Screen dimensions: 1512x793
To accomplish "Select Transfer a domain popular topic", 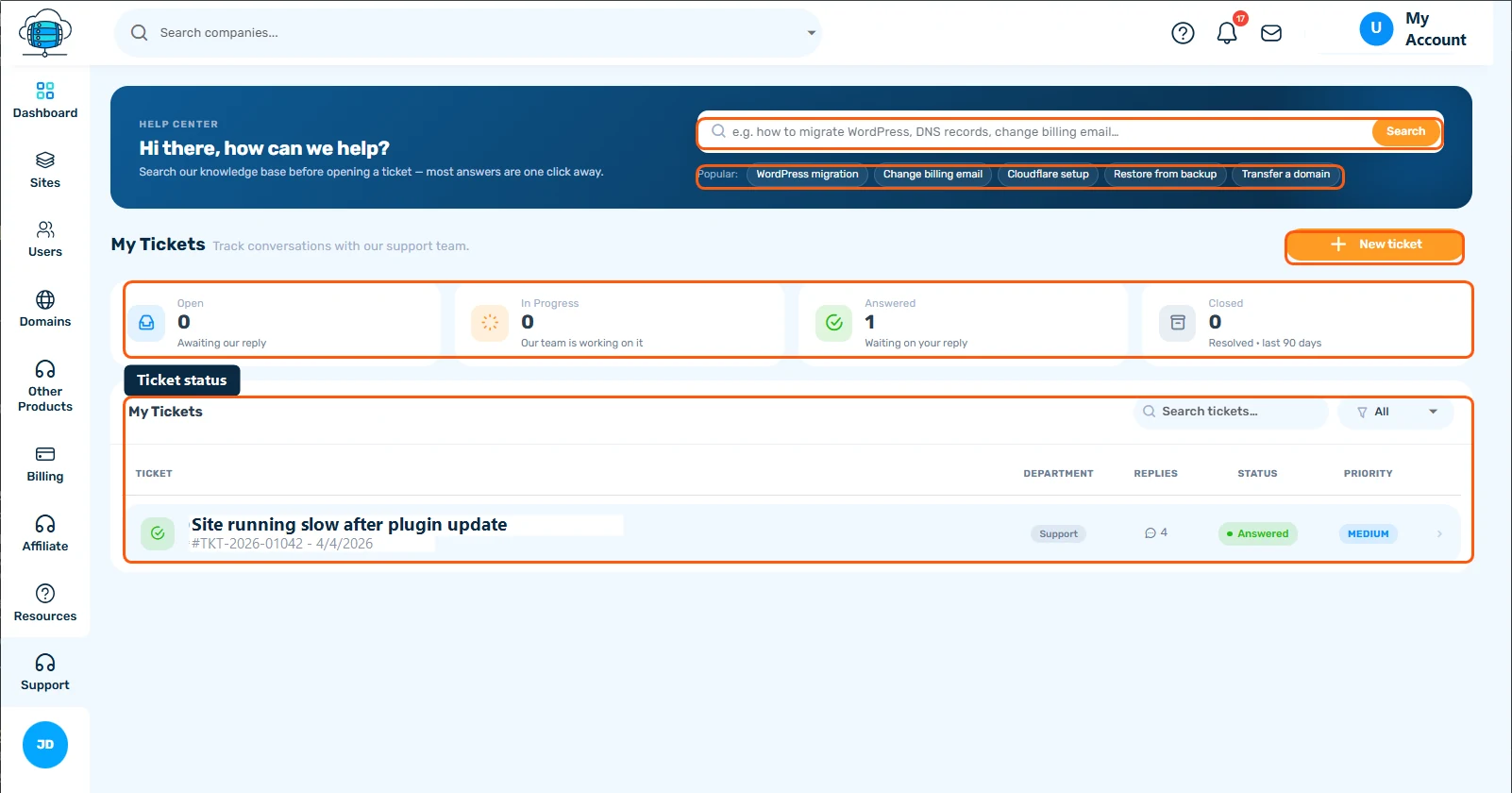I will coord(1285,175).
